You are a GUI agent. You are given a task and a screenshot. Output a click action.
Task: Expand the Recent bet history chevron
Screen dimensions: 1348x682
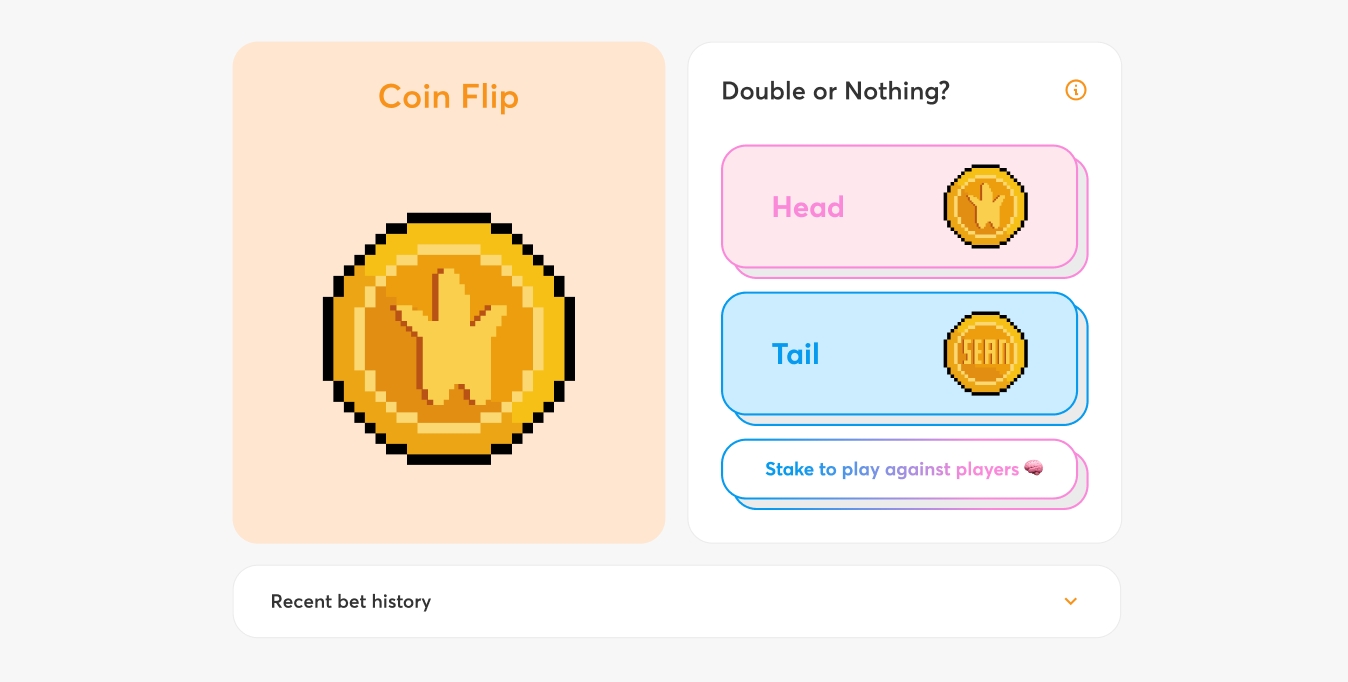(1070, 601)
